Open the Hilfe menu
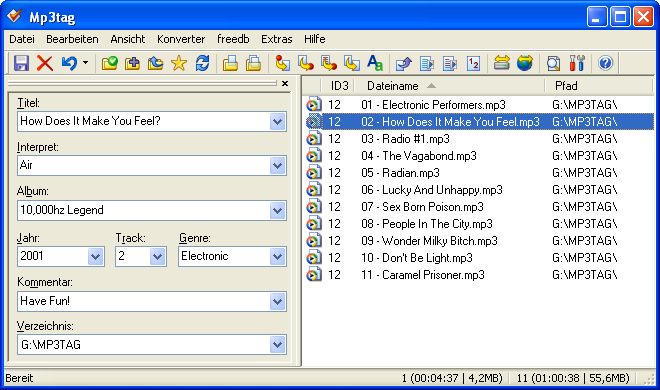 (x=314, y=39)
